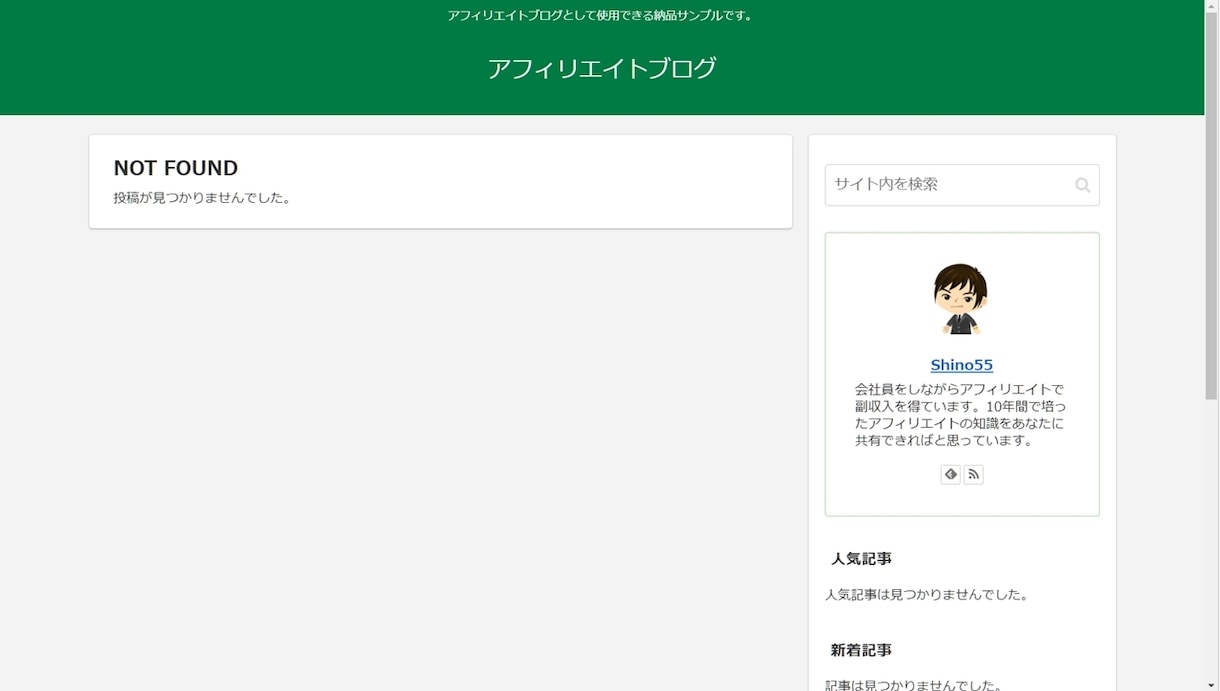Click the search magnifier icon

(1082, 185)
